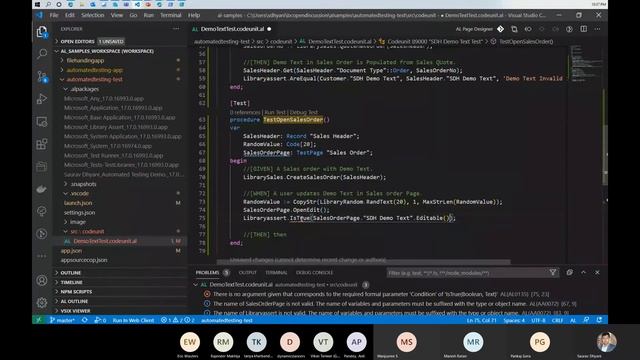Viewport: 640px width, 360px height.
Task: Open the Terminal menu
Action: [171, 15]
